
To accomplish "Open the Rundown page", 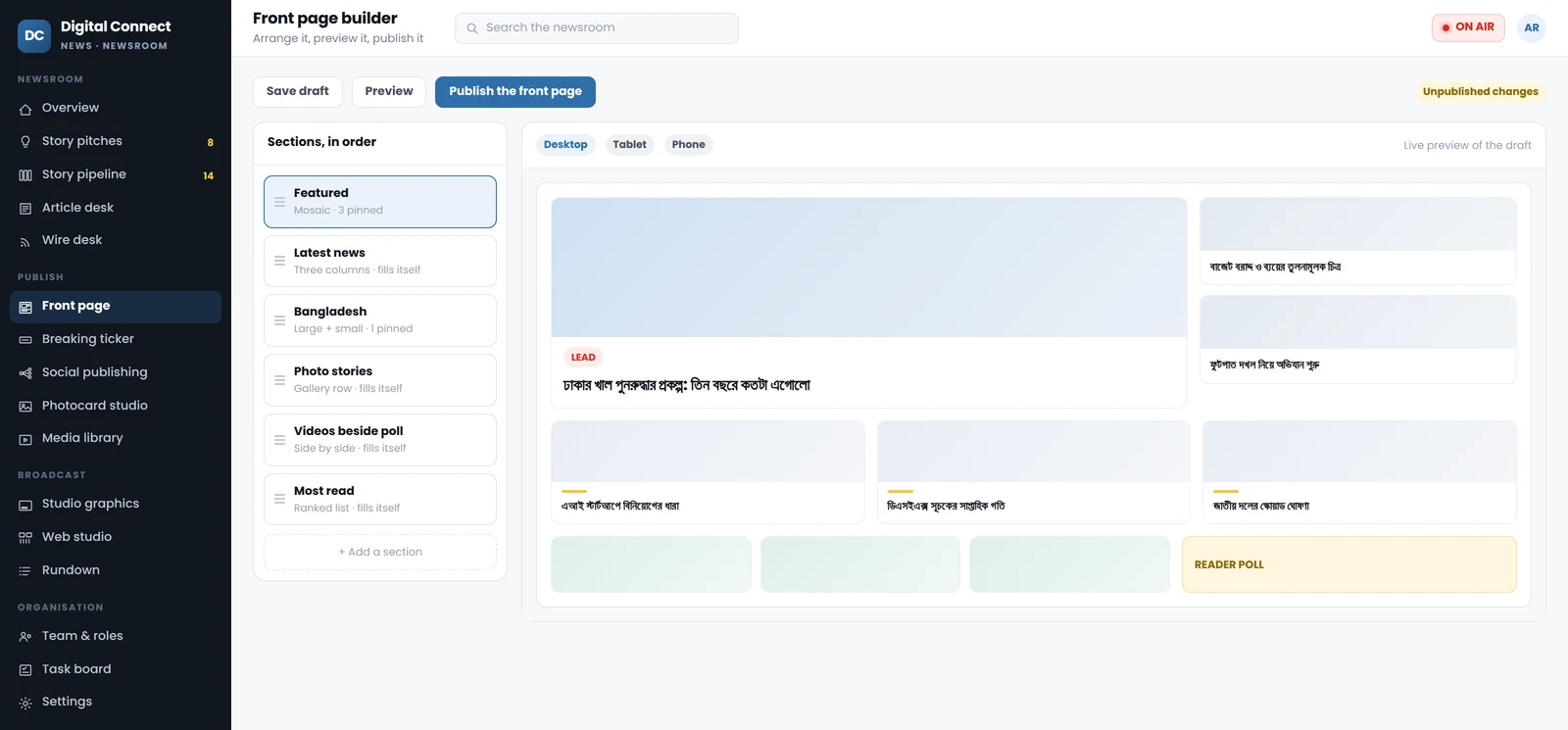I will click(x=116, y=570).
